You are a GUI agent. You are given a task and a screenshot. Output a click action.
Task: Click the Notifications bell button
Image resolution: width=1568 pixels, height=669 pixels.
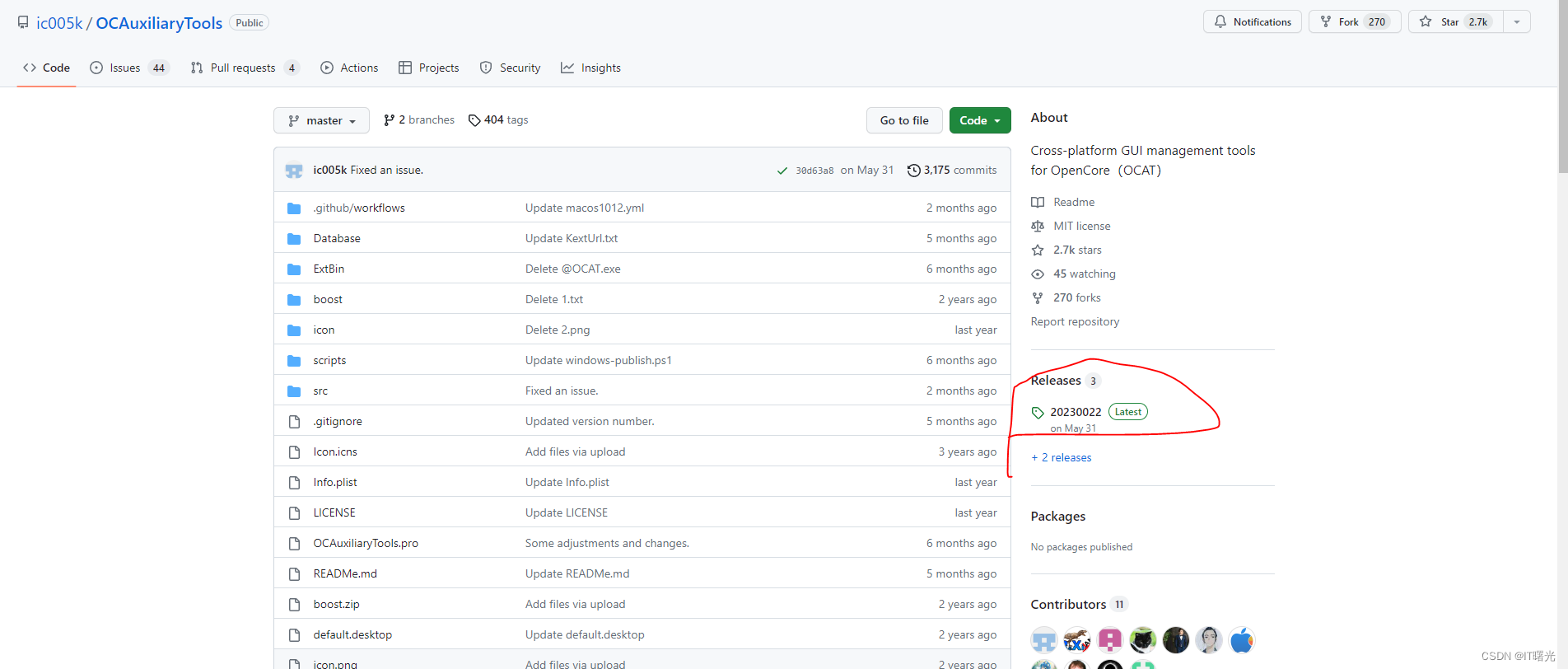pos(1253,21)
